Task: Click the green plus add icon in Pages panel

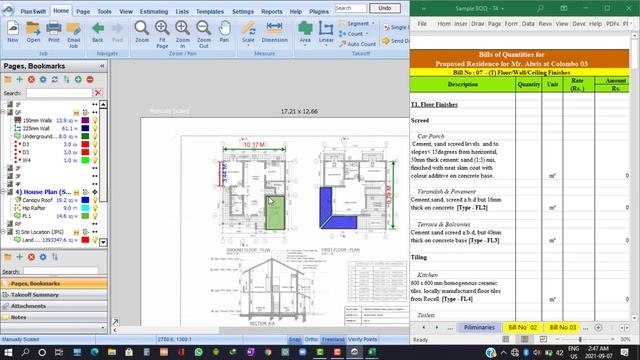Action: click(x=20, y=80)
